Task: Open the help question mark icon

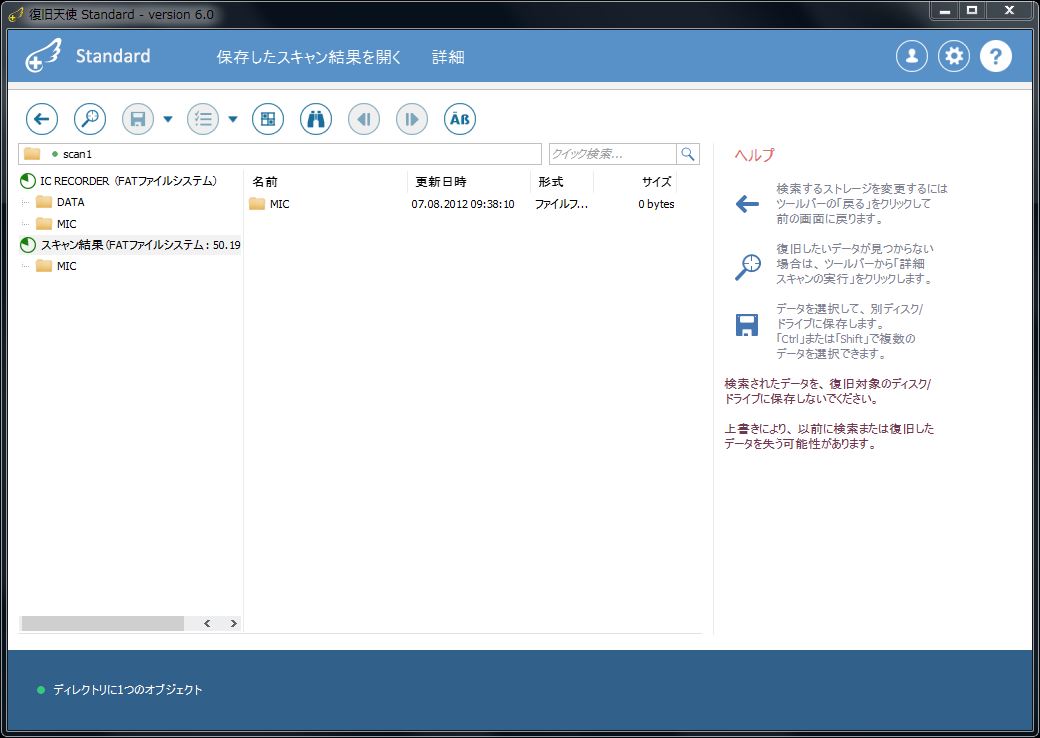Action: [996, 56]
